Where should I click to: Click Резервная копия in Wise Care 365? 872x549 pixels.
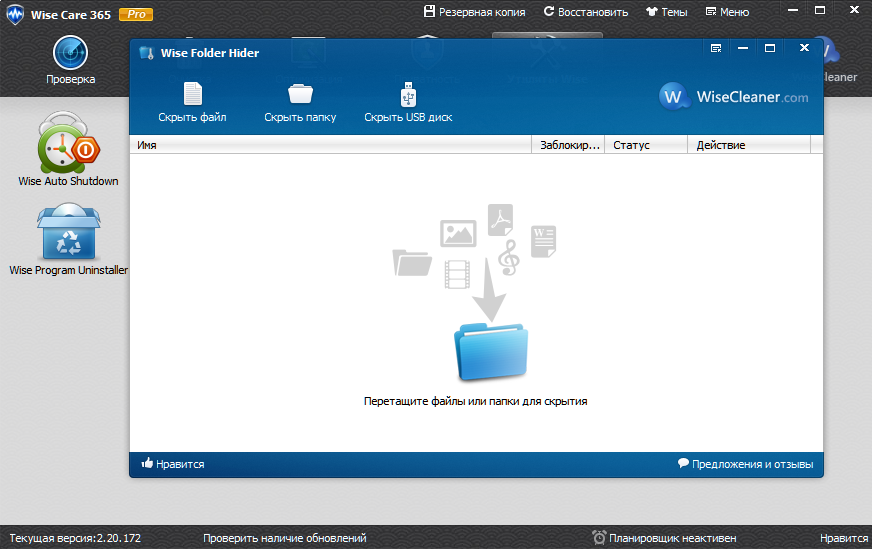click(x=474, y=12)
